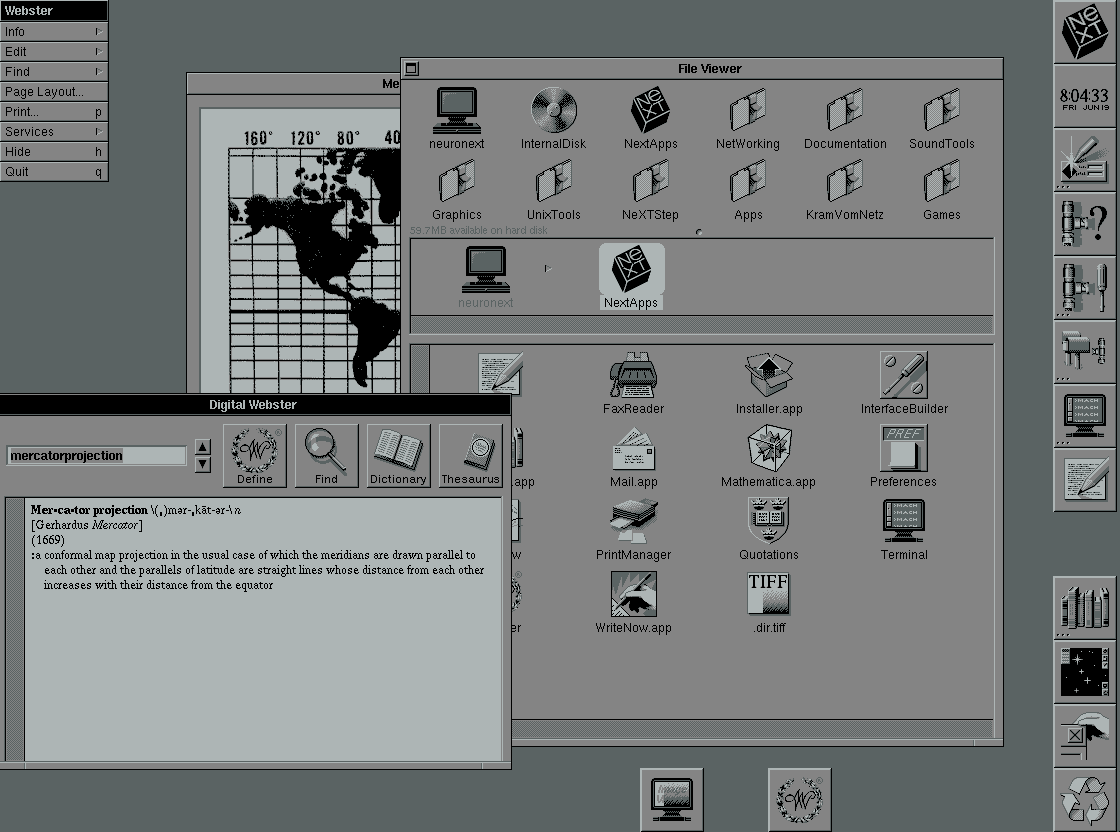
Task: Click the up arrow beside the search field
Action: [203, 447]
